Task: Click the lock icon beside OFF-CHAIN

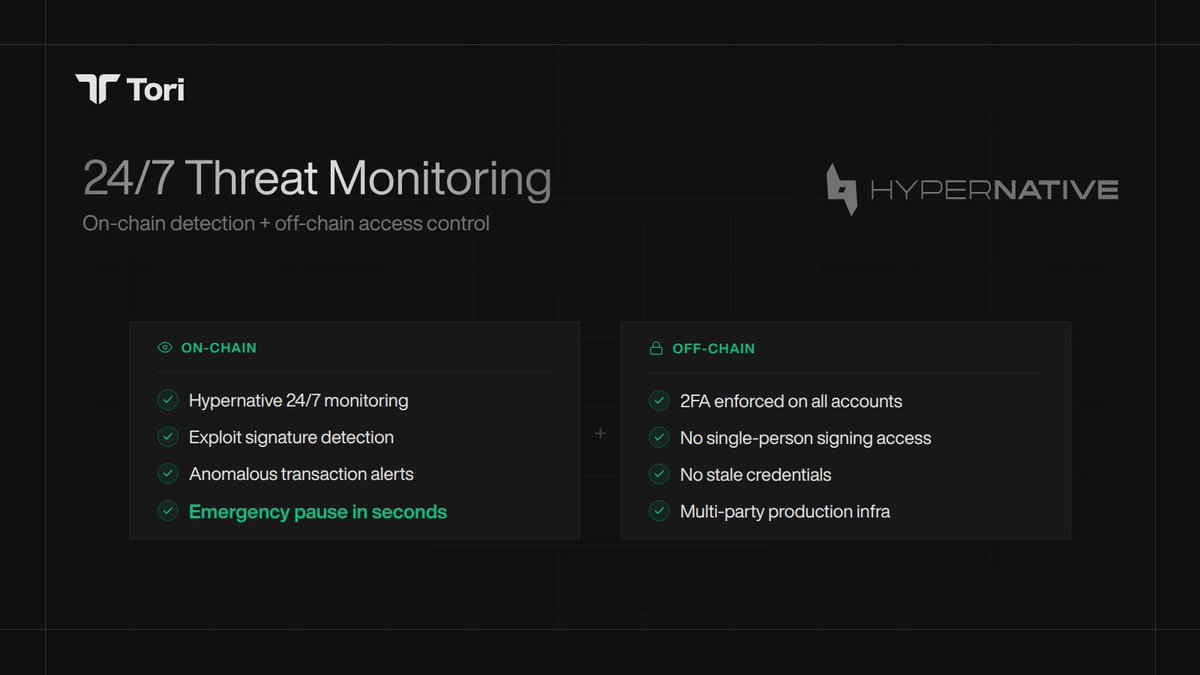Action: click(657, 349)
